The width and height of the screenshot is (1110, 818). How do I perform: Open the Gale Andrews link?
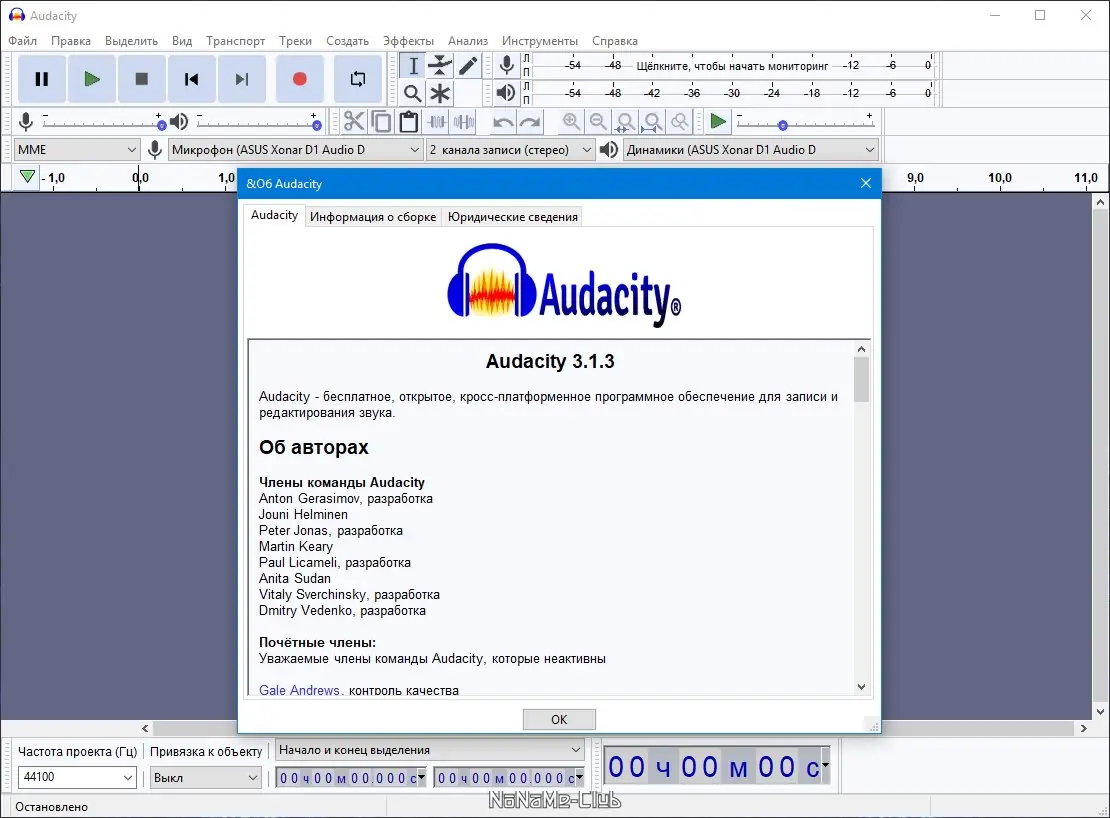coord(299,690)
